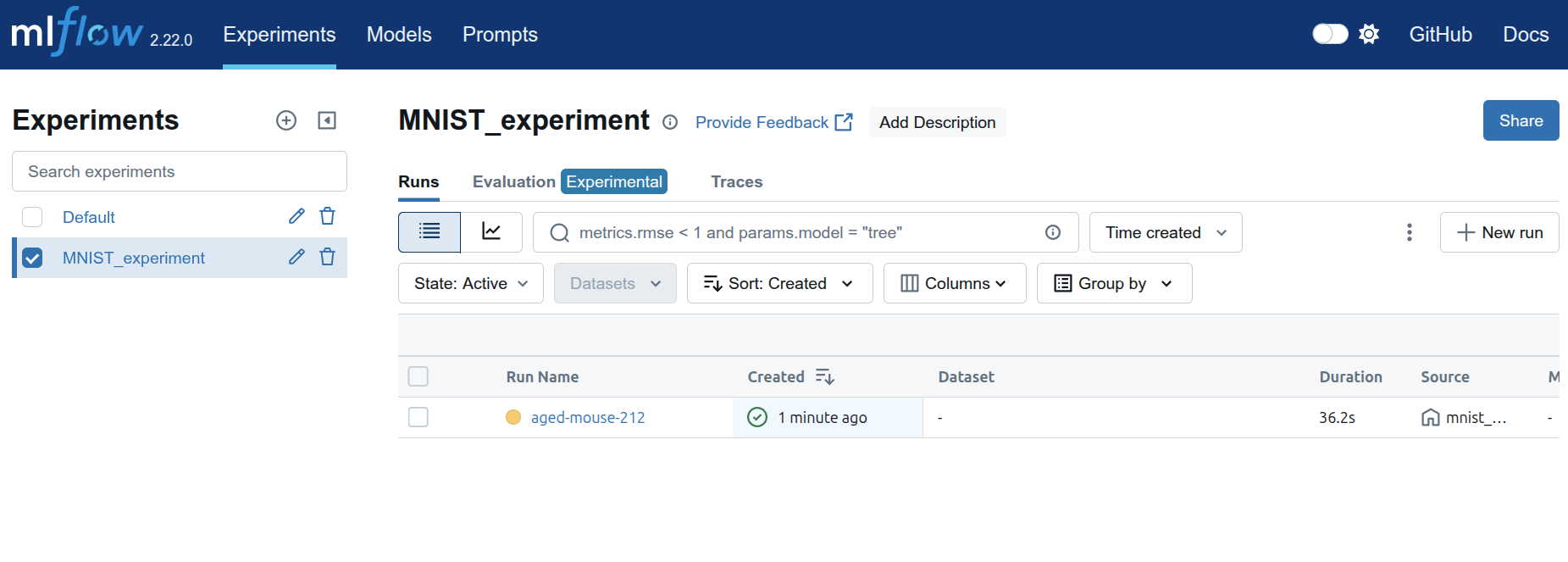Open the aged-mouse-212 run
The width and height of the screenshot is (1568, 562).
(588, 417)
